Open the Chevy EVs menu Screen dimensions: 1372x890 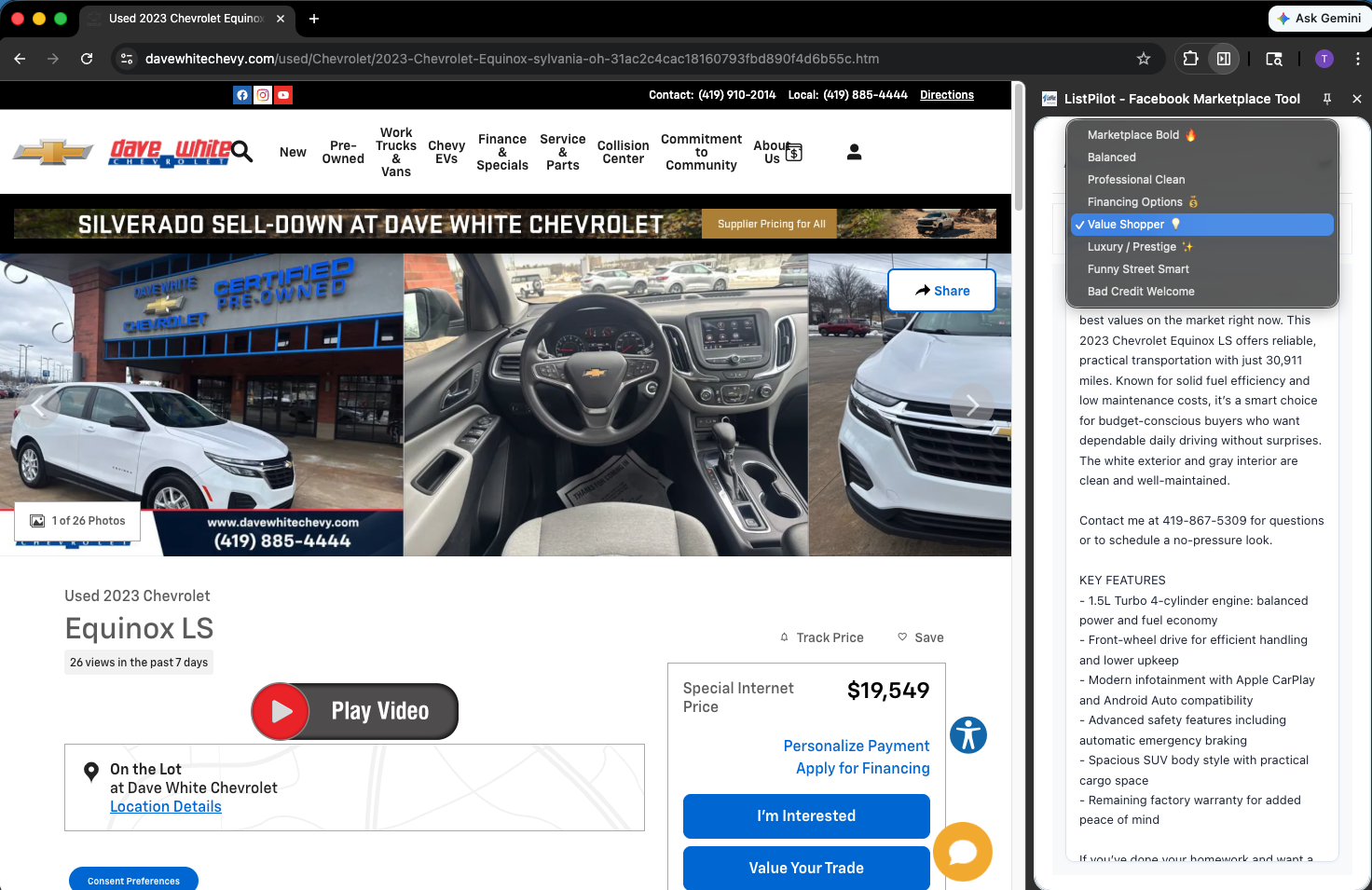click(446, 152)
